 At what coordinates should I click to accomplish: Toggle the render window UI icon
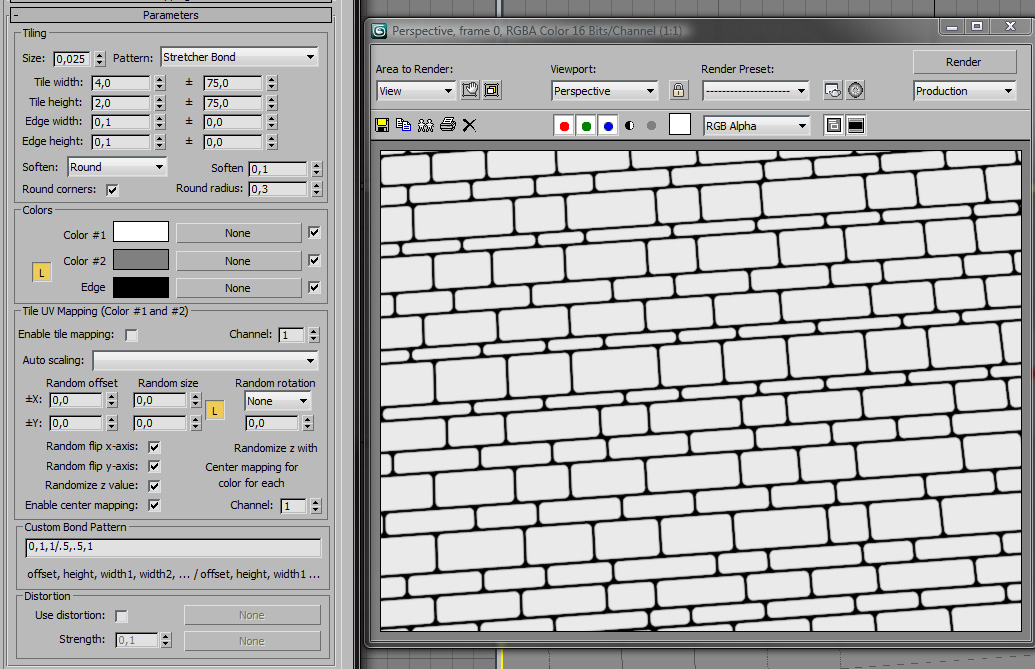point(856,125)
